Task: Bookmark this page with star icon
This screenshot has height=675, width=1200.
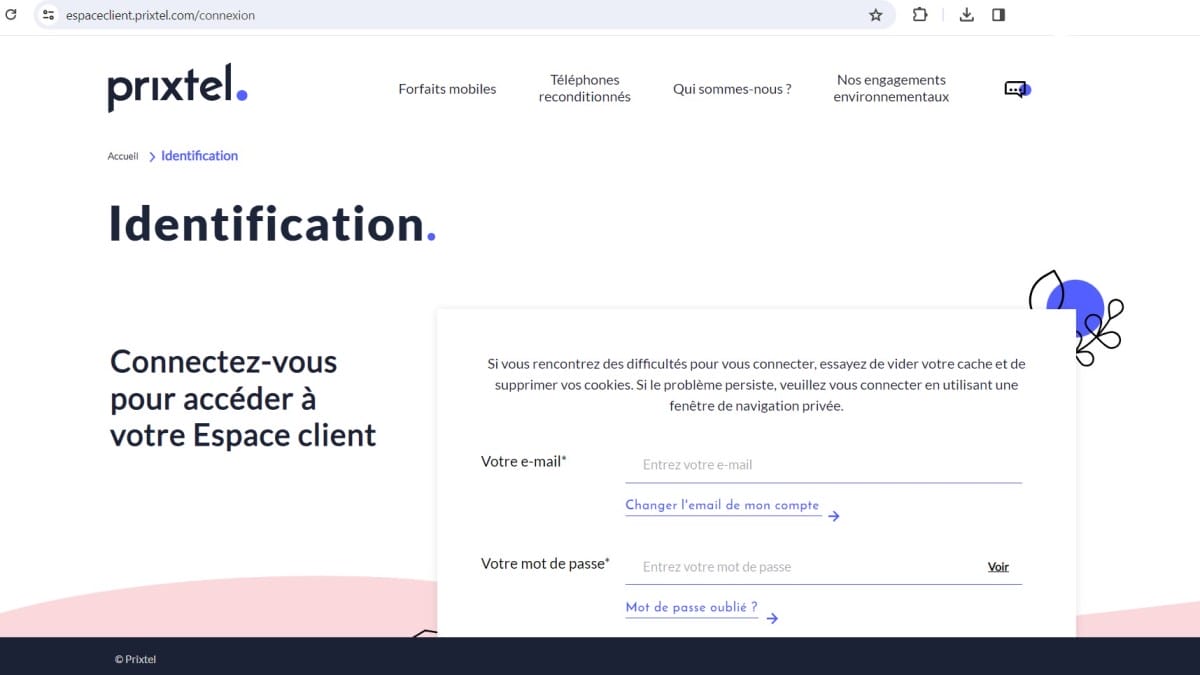Action: [876, 15]
